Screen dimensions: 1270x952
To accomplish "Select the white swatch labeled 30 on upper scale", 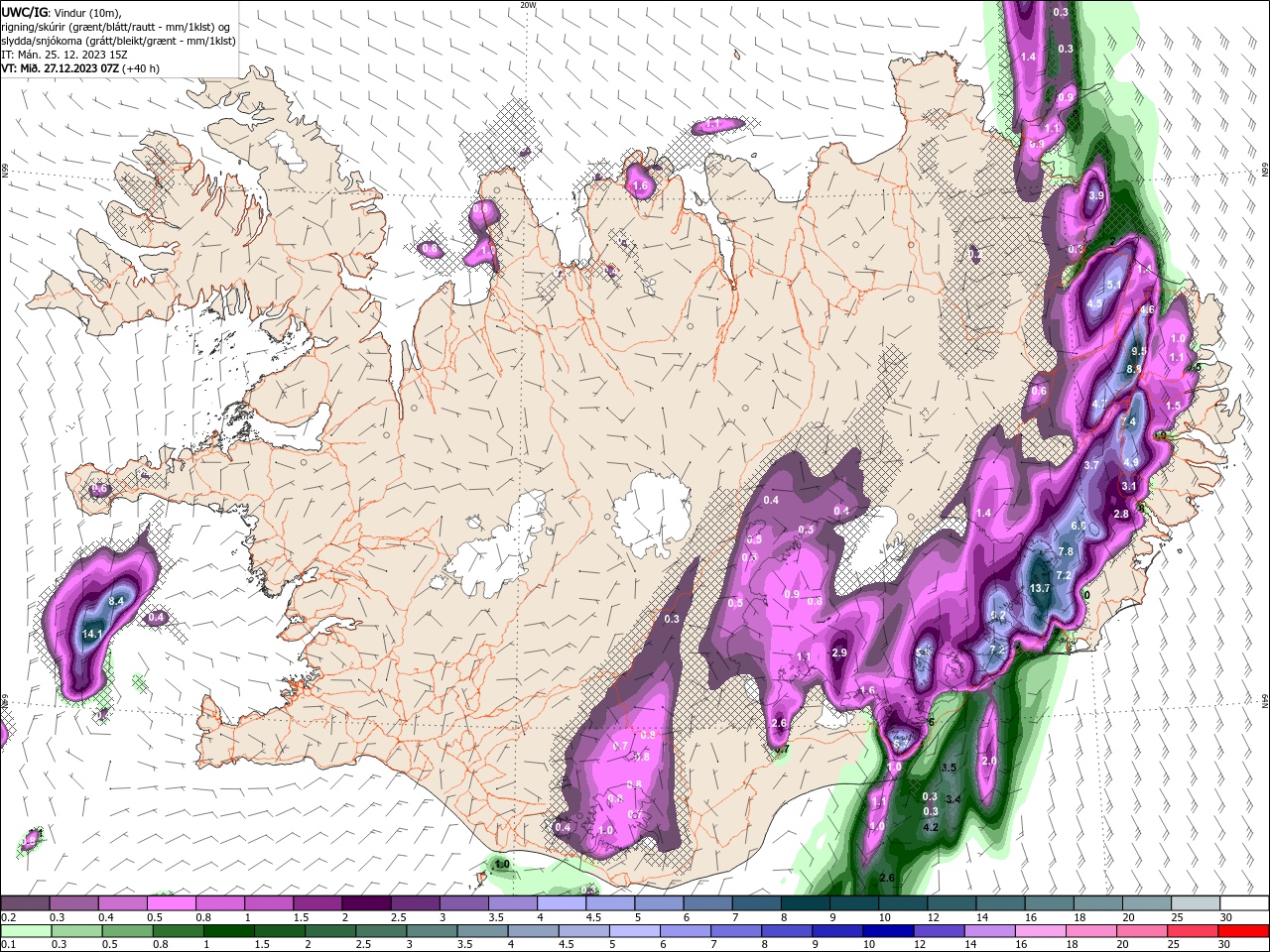I will pyautogui.click(x=1245, y=903).
